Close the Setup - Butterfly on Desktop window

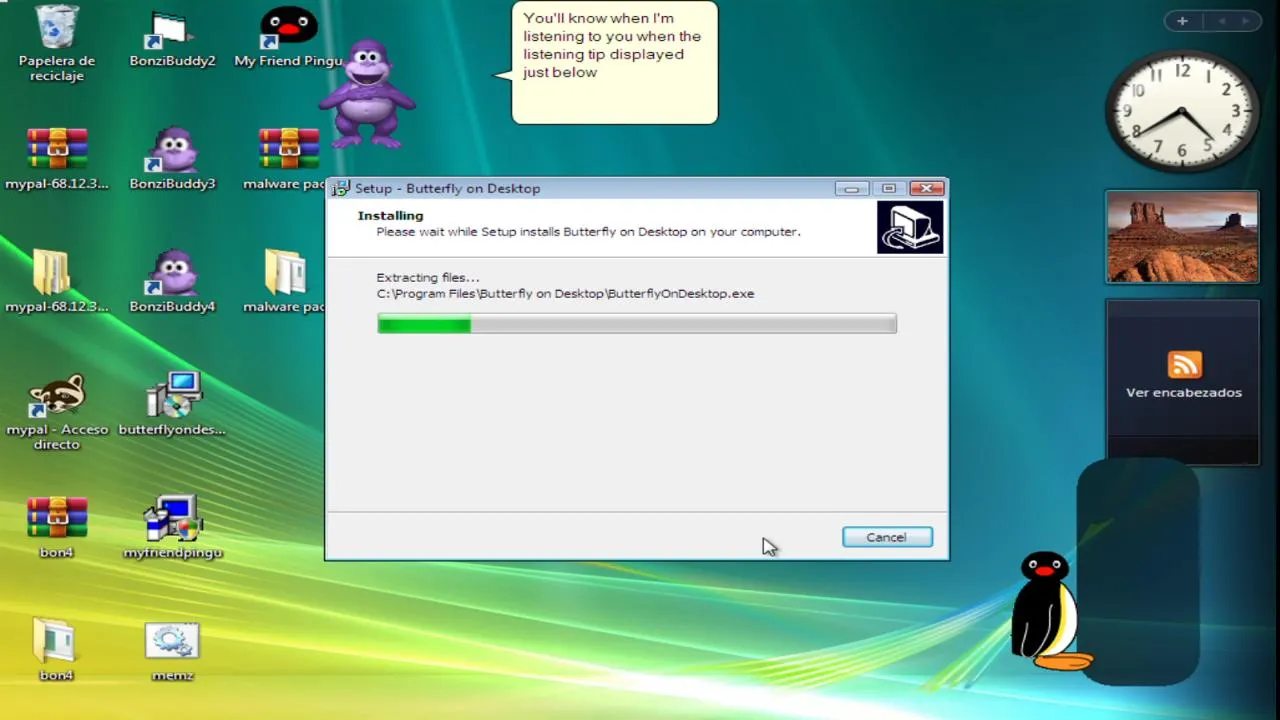point(927,188)
